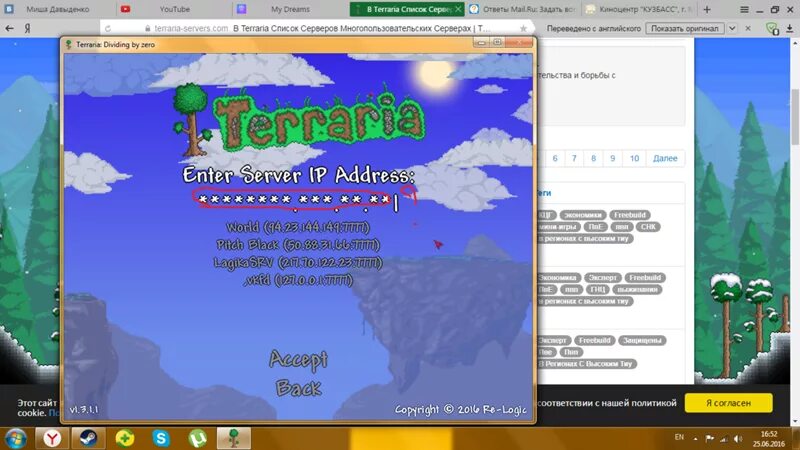Viewport: 800px width, 450px height.
Task: Open the volume tray icon
Action: click(738, 438)
